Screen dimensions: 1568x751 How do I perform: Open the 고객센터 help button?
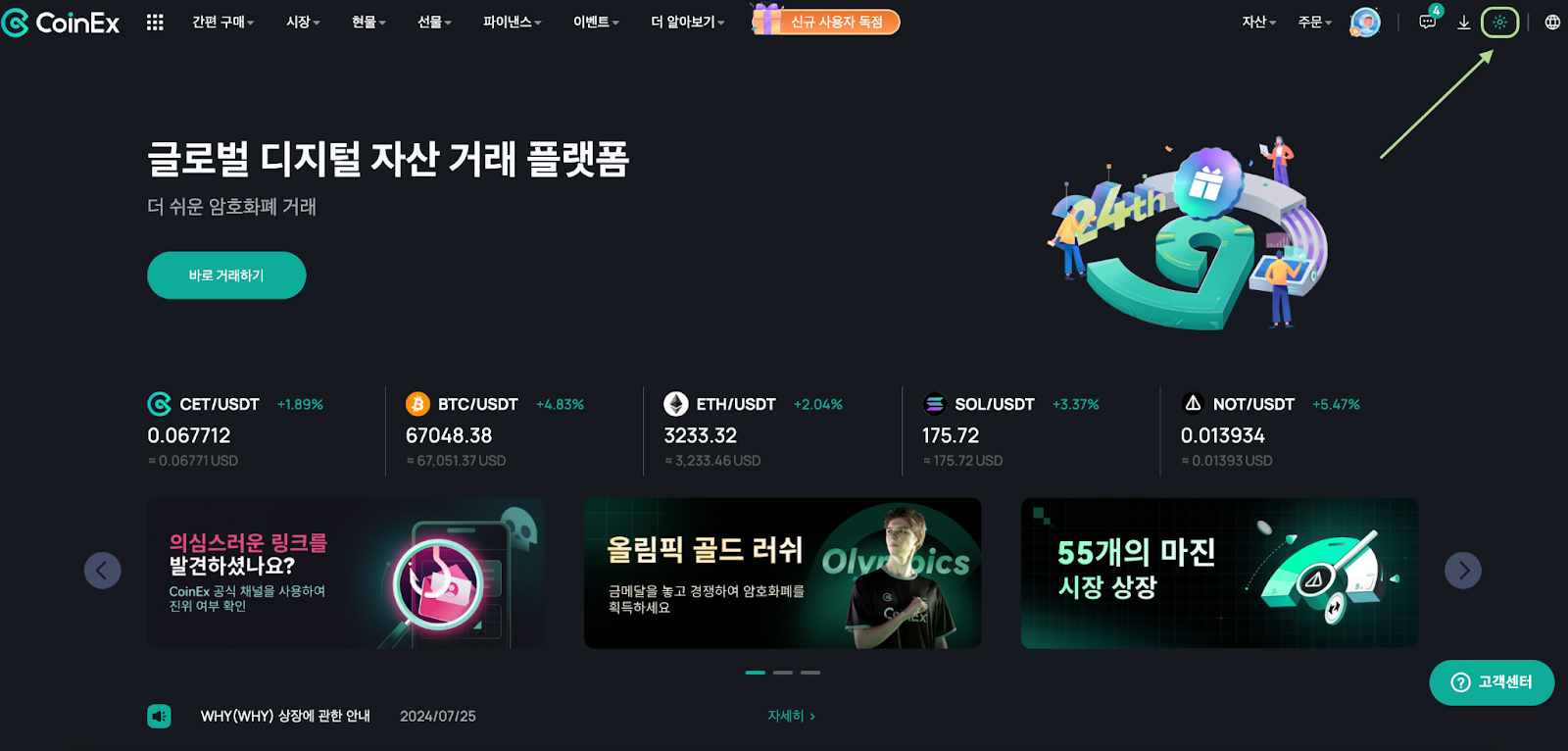point(1492,682)
